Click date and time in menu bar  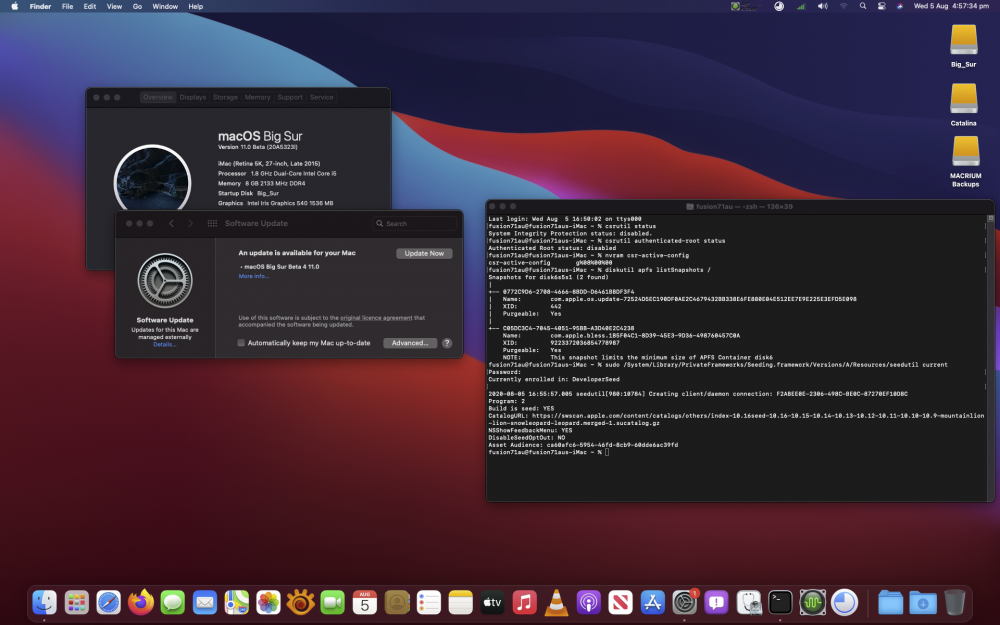[951, 6]
